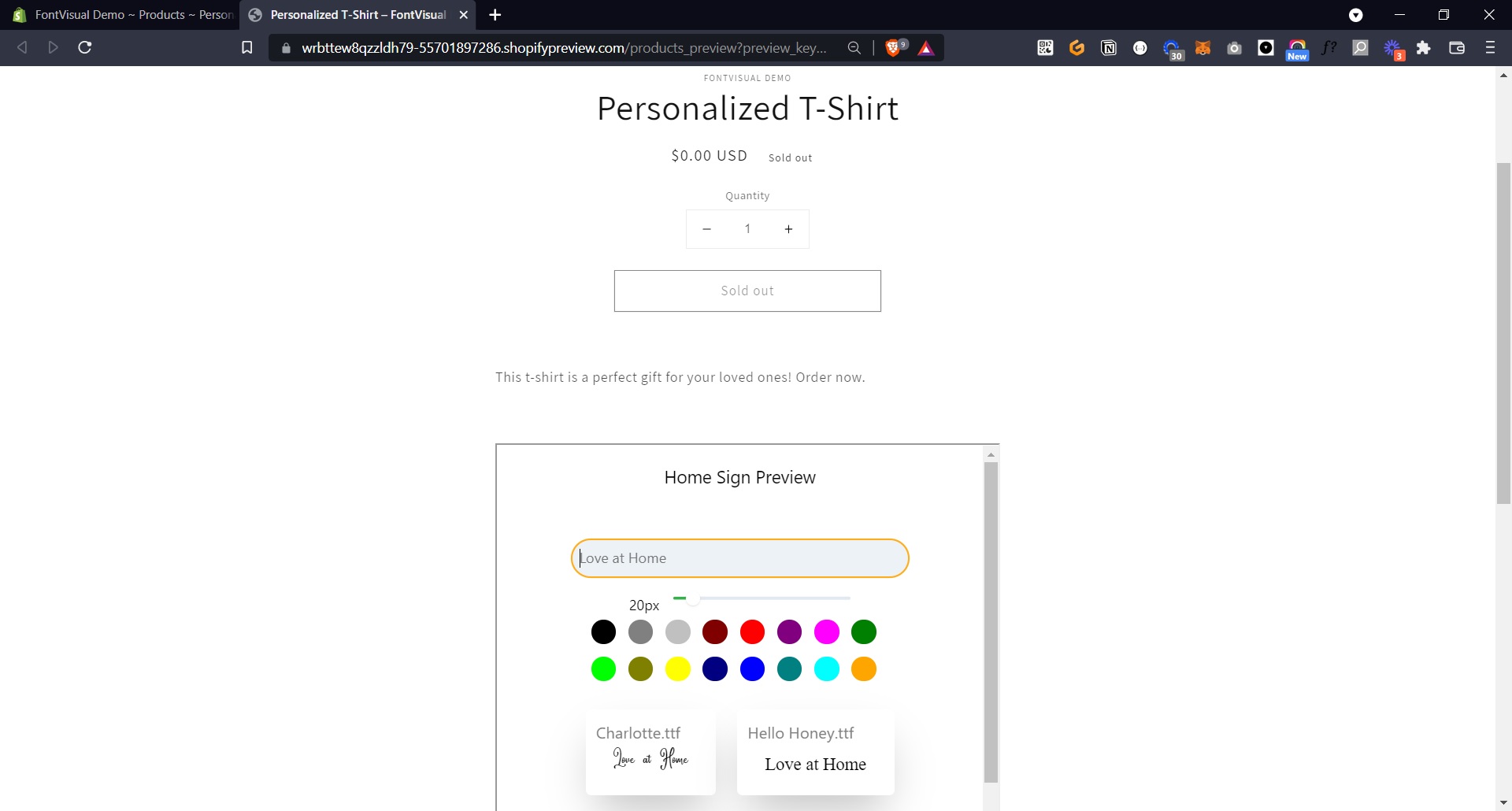Click the preview panel scrollbar up arrow

pyautogui.click(x=991, y=454)
